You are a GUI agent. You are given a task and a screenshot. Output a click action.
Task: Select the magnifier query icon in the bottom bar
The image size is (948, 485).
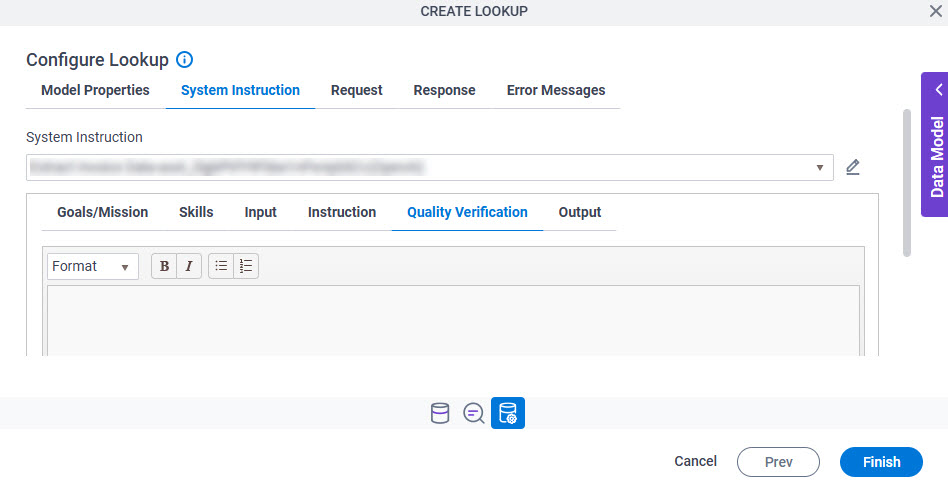(x=473, y=413)
